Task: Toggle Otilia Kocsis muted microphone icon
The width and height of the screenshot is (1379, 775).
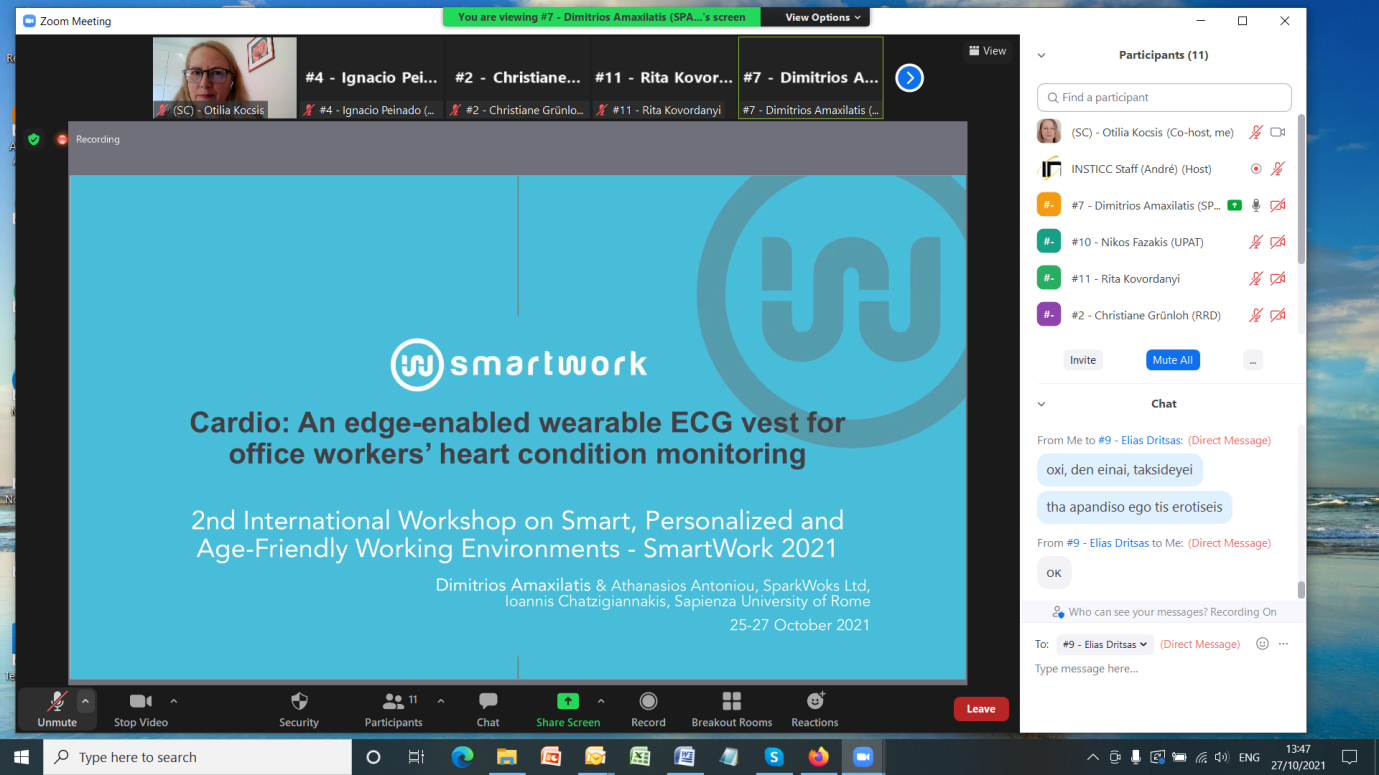Action: (1256, 132)
